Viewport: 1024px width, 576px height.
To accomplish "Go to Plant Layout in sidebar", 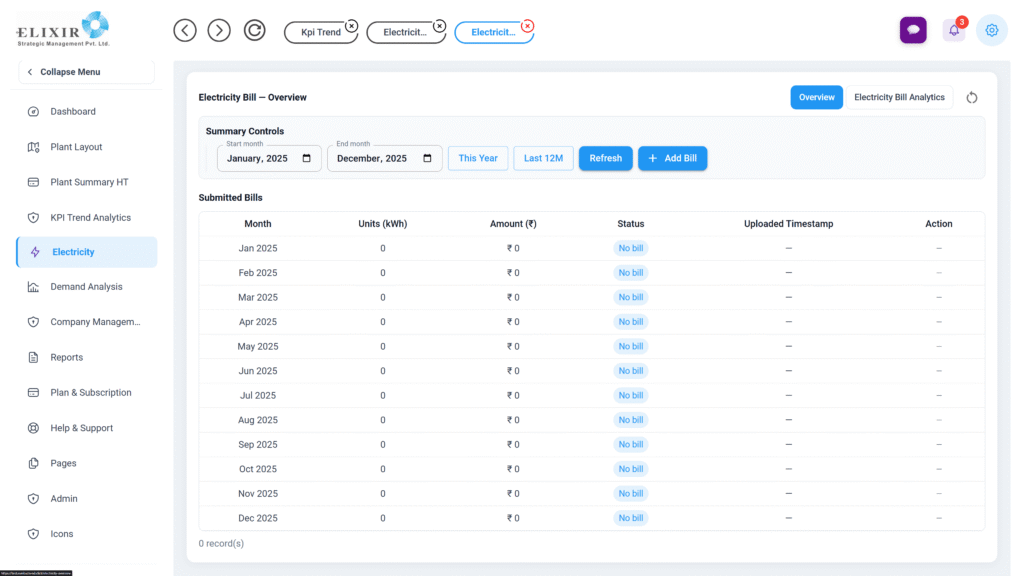I will pos(76,147).
